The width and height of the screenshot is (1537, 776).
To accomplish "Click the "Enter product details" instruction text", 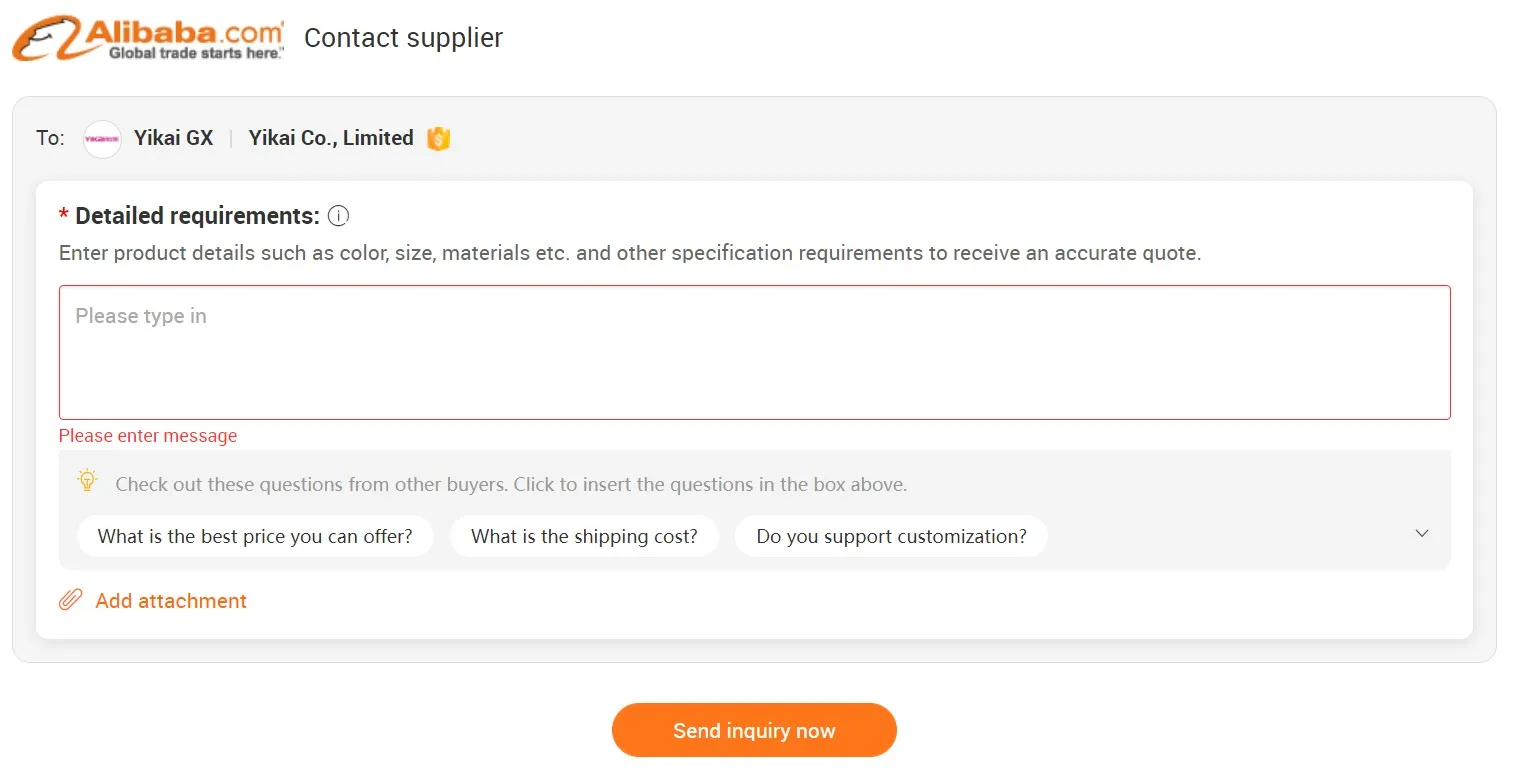I will coord(629,253).
